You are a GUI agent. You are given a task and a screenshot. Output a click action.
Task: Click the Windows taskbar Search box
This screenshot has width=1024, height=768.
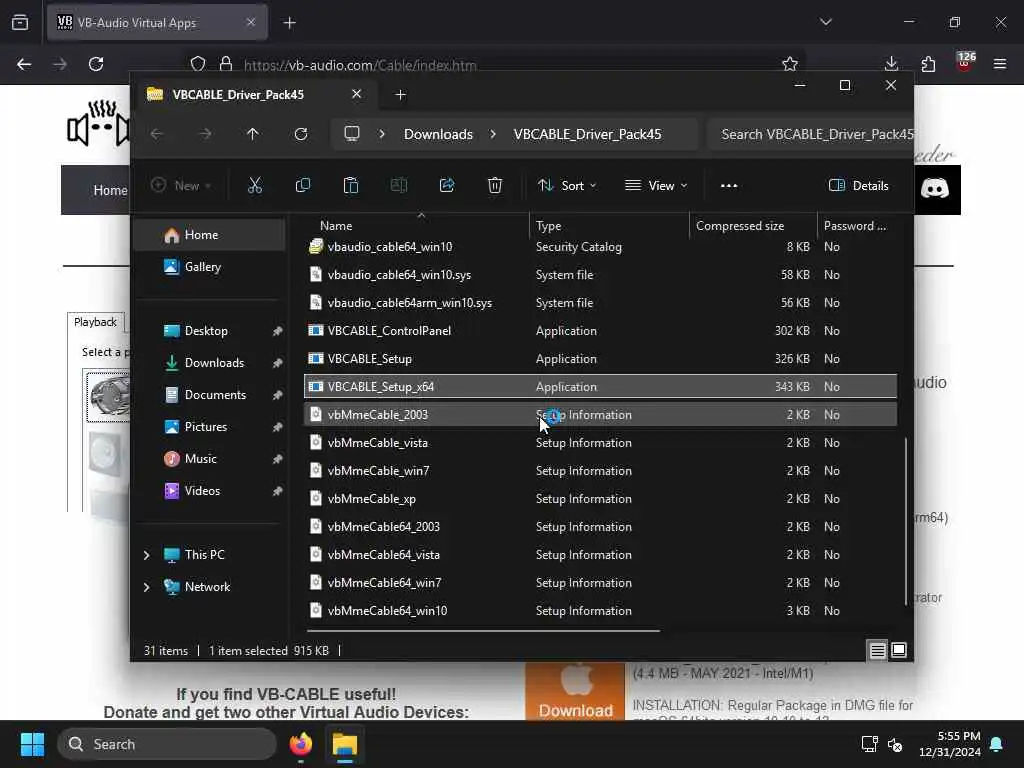pos(167,744)
